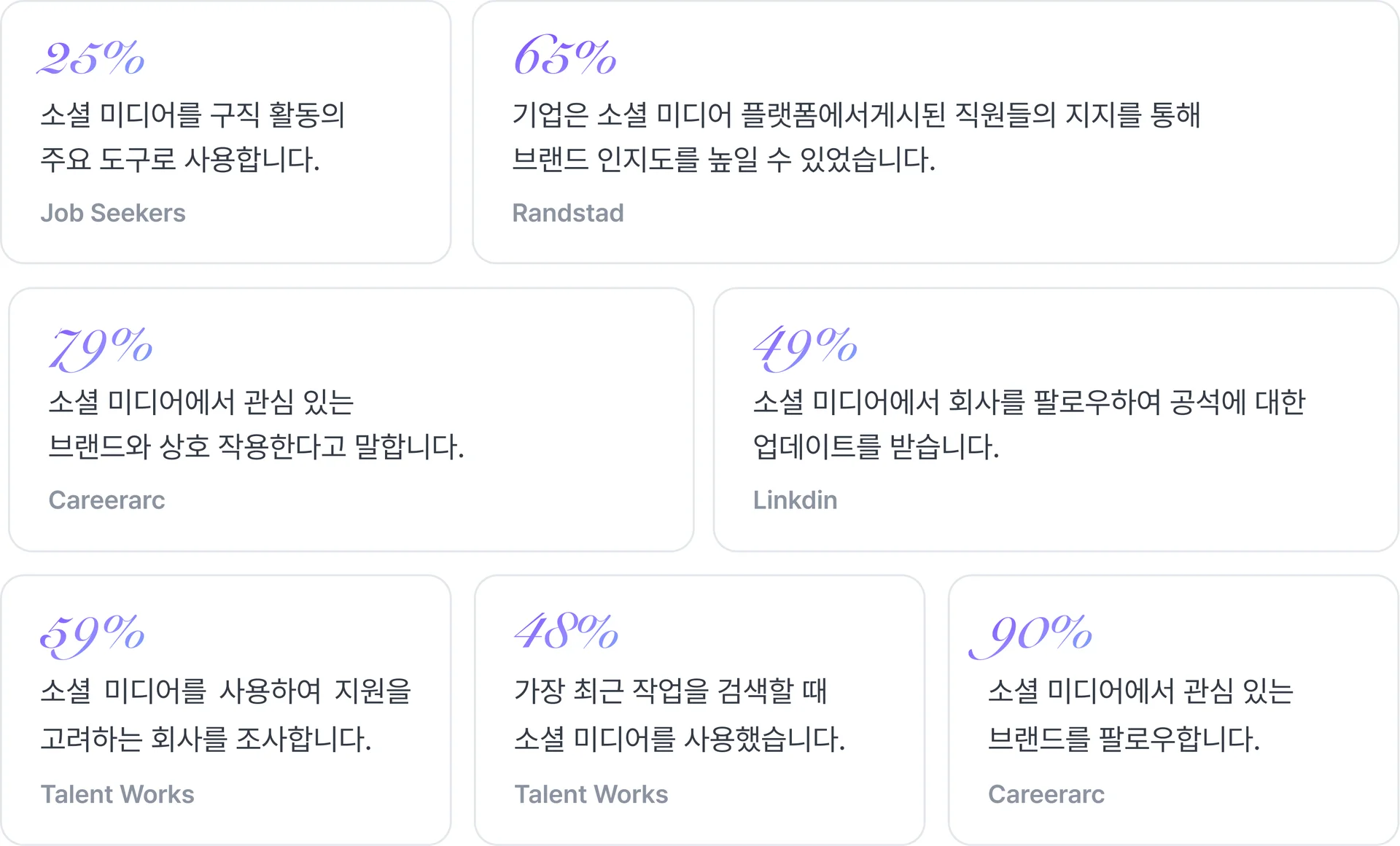
Task: Select the text '브랜드 인지도를 높일 수 있었습니다.'
Action: (x=723, y=160)
